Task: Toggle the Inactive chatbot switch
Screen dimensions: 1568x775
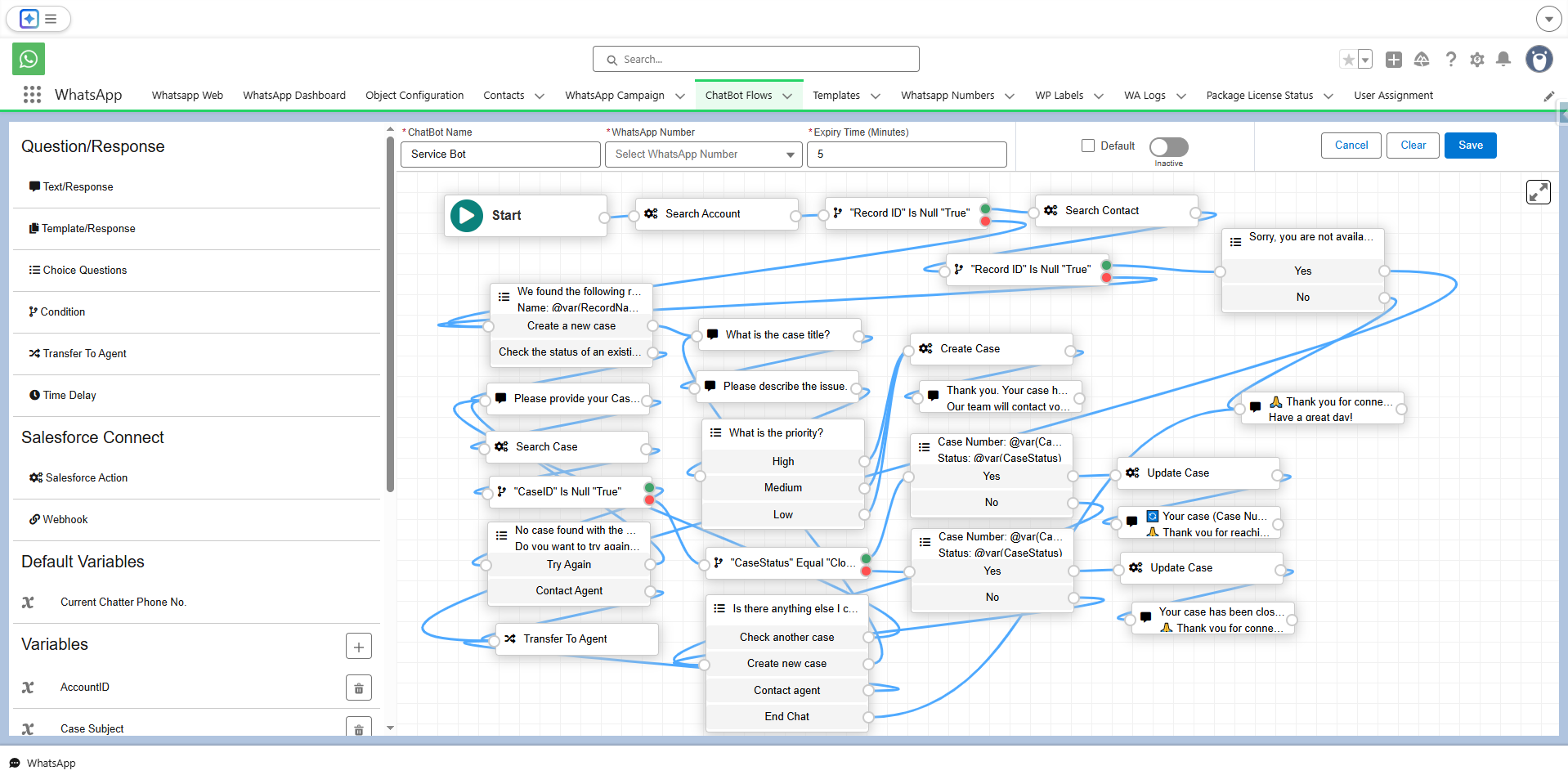Action: 1168,146
